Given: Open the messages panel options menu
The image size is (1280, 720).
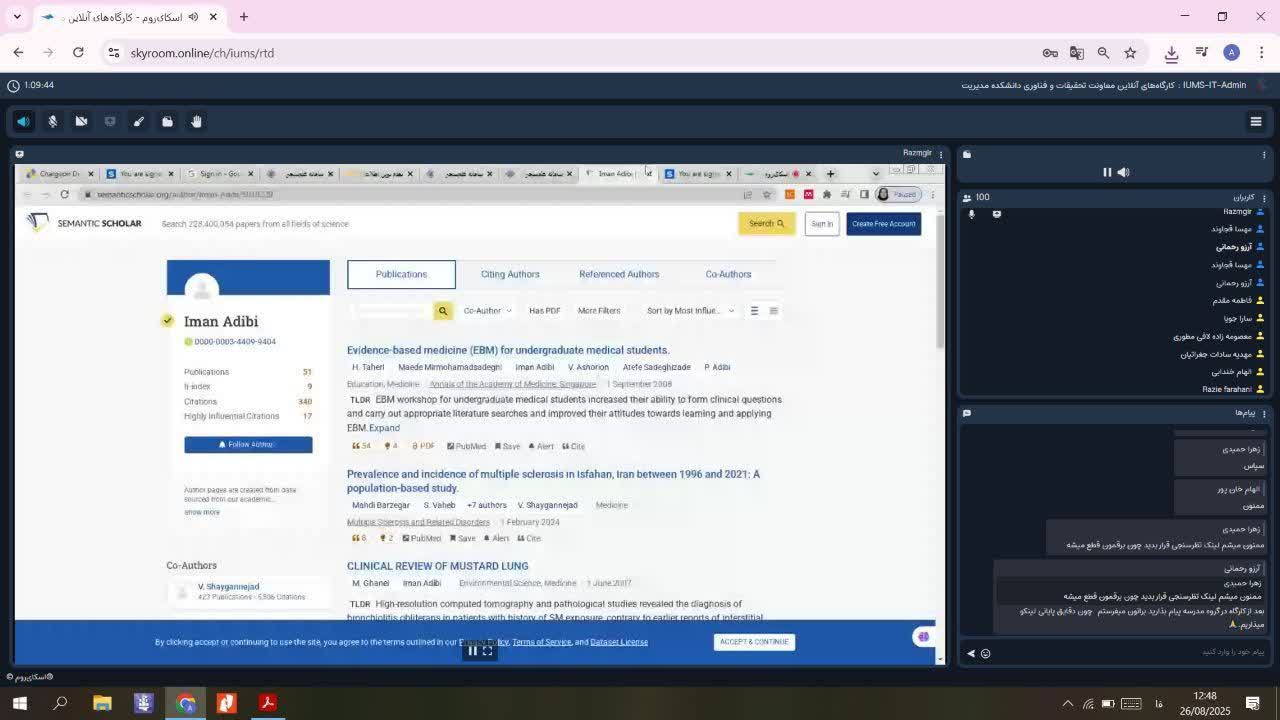Looking at the screenshot, I should [1264, 413].
